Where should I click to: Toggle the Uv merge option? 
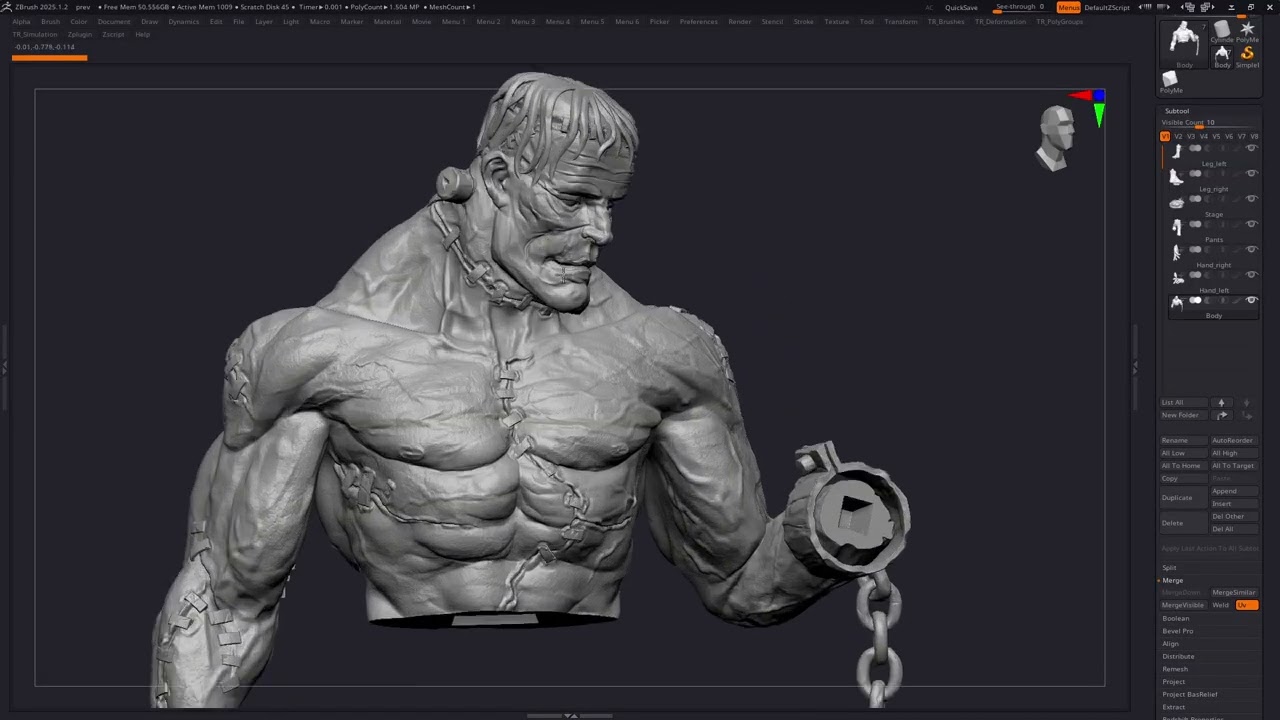point(1246,605)
